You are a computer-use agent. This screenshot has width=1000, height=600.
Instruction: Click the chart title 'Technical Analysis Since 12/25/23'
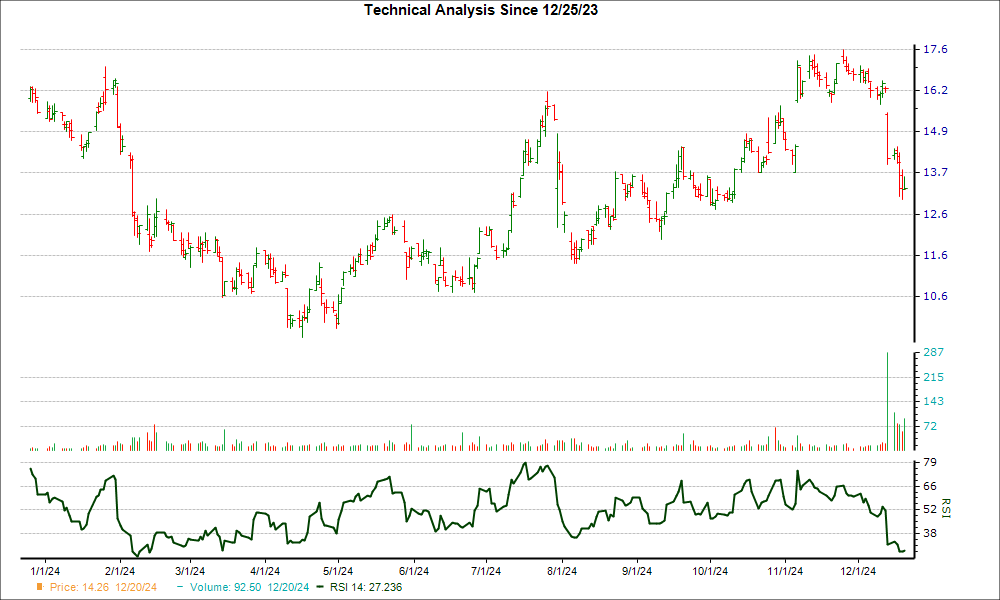[481, 10]
